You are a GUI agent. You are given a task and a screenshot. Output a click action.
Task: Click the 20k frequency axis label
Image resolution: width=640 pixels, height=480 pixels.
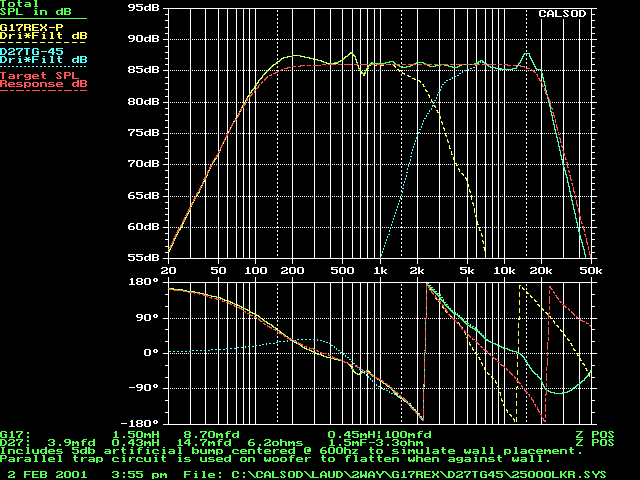[541, 271]
